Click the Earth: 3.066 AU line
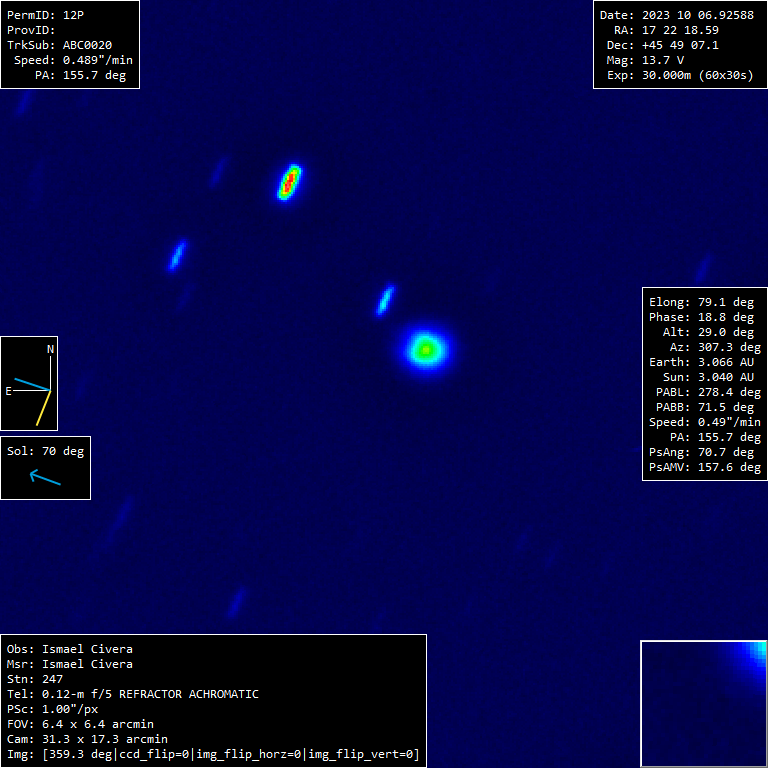This screenshot has height=768, width=768. 701,362
